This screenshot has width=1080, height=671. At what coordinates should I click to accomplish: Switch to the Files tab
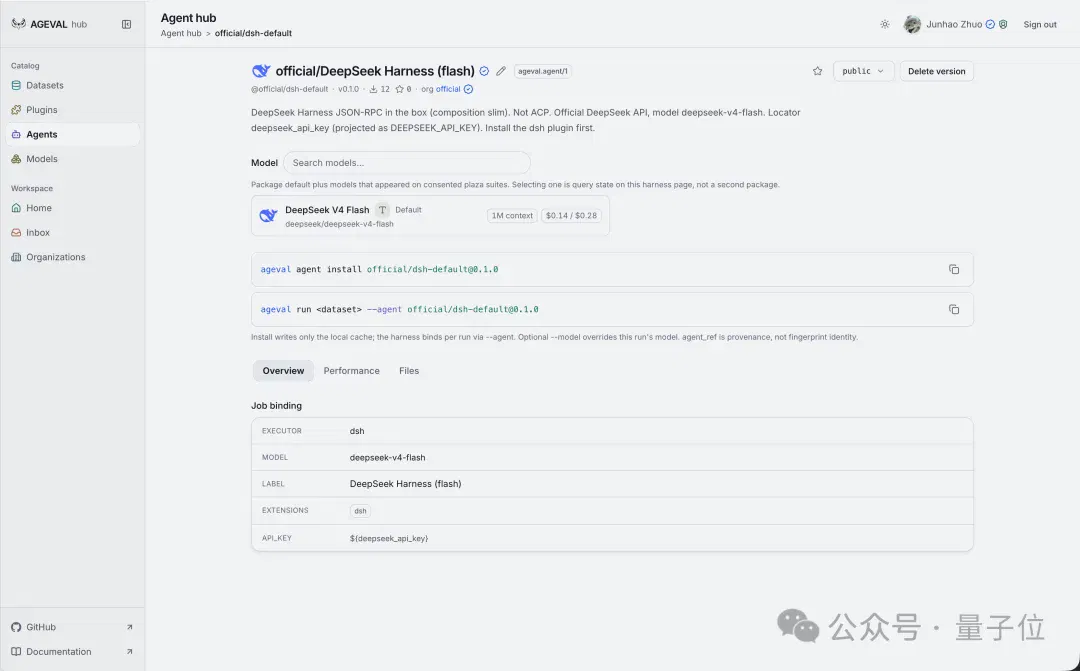[x=409, y=371]
